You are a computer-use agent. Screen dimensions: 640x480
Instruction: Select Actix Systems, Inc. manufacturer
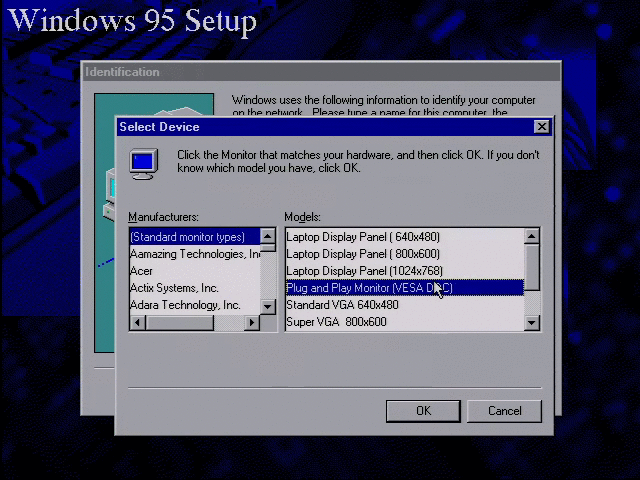195,288
